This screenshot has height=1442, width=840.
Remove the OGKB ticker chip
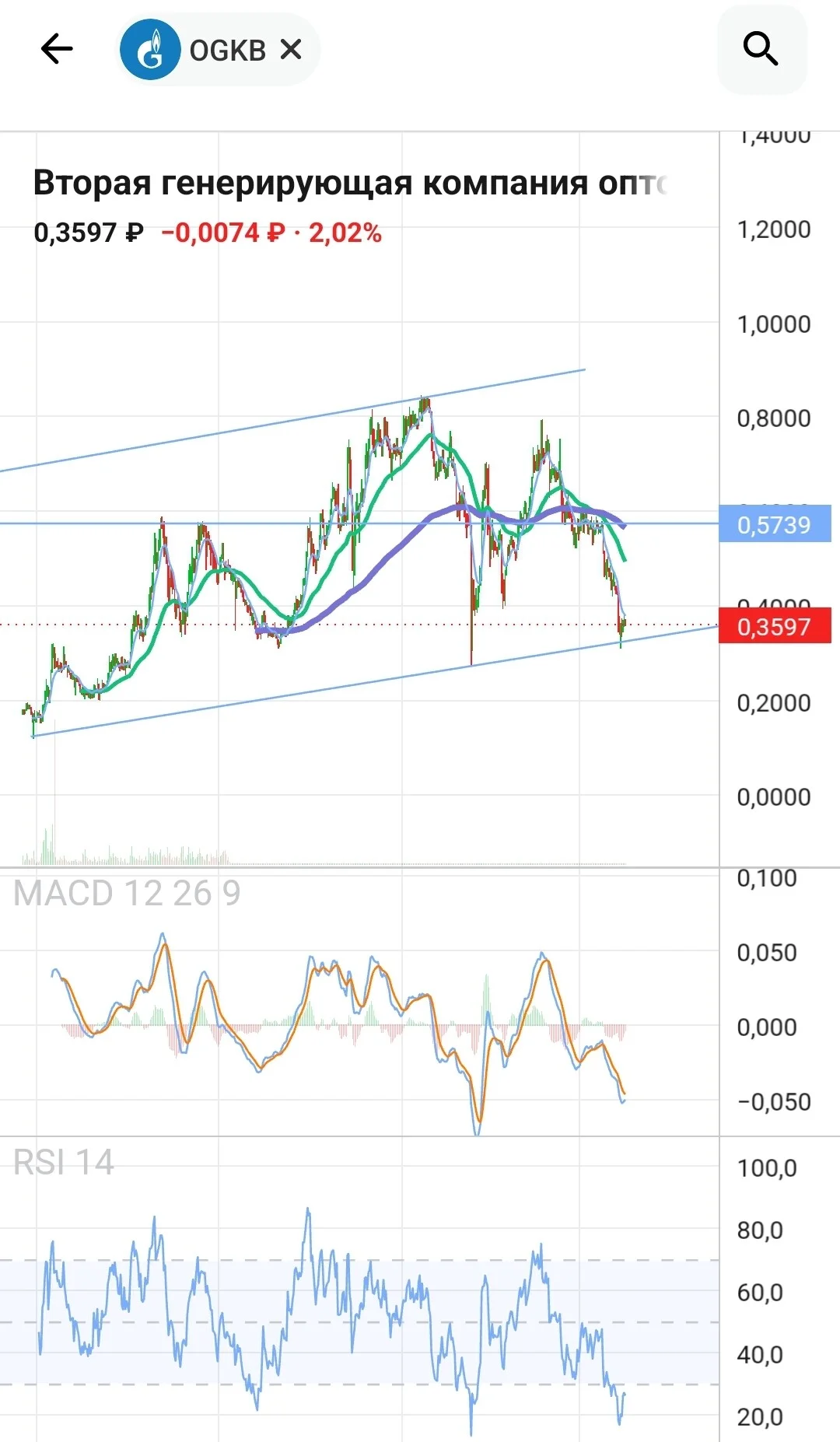pyautogui.click(x=291, y=50)
